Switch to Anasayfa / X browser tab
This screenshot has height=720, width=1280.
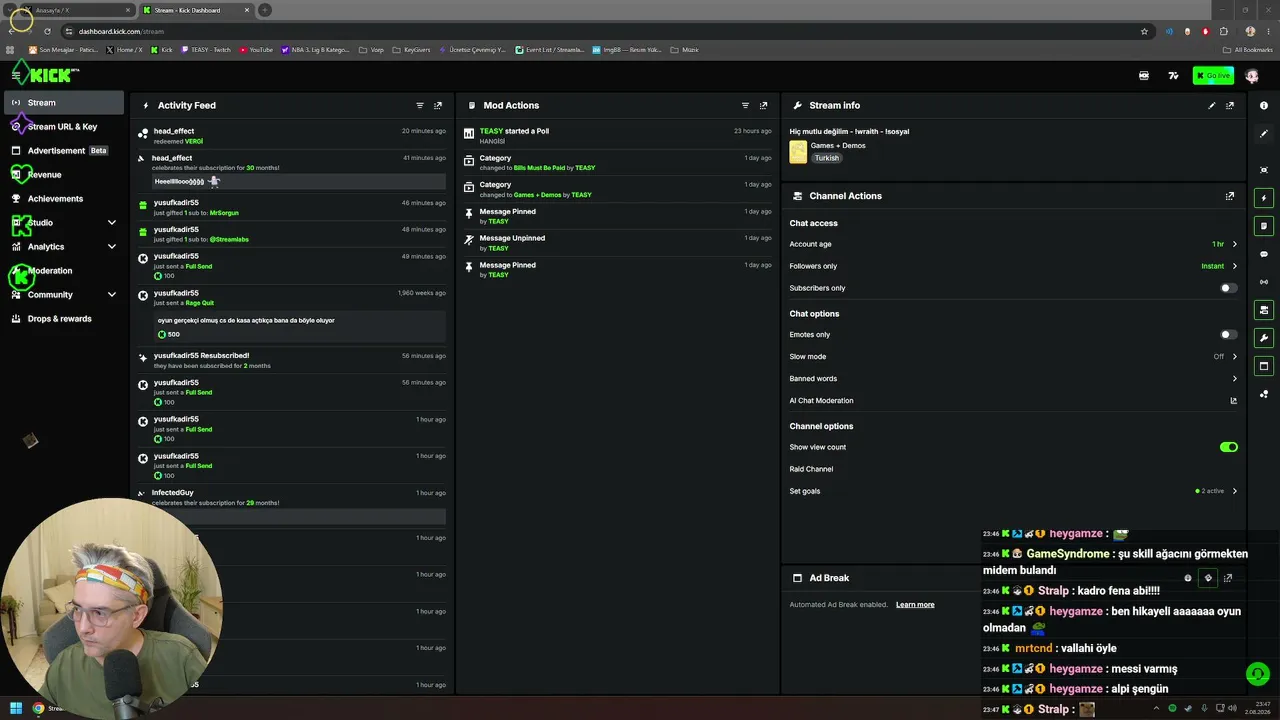tap(76, 10)
